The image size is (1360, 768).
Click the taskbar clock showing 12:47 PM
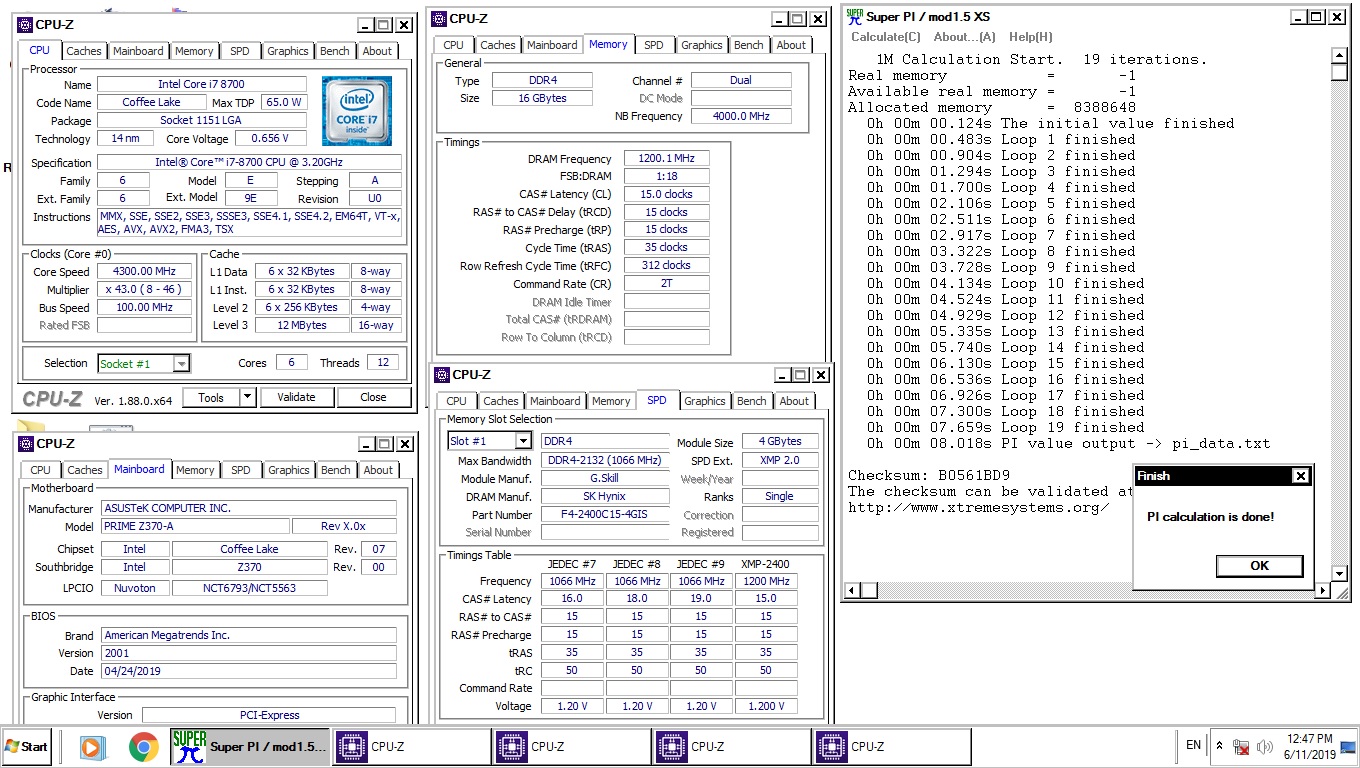coord(1309,739)
